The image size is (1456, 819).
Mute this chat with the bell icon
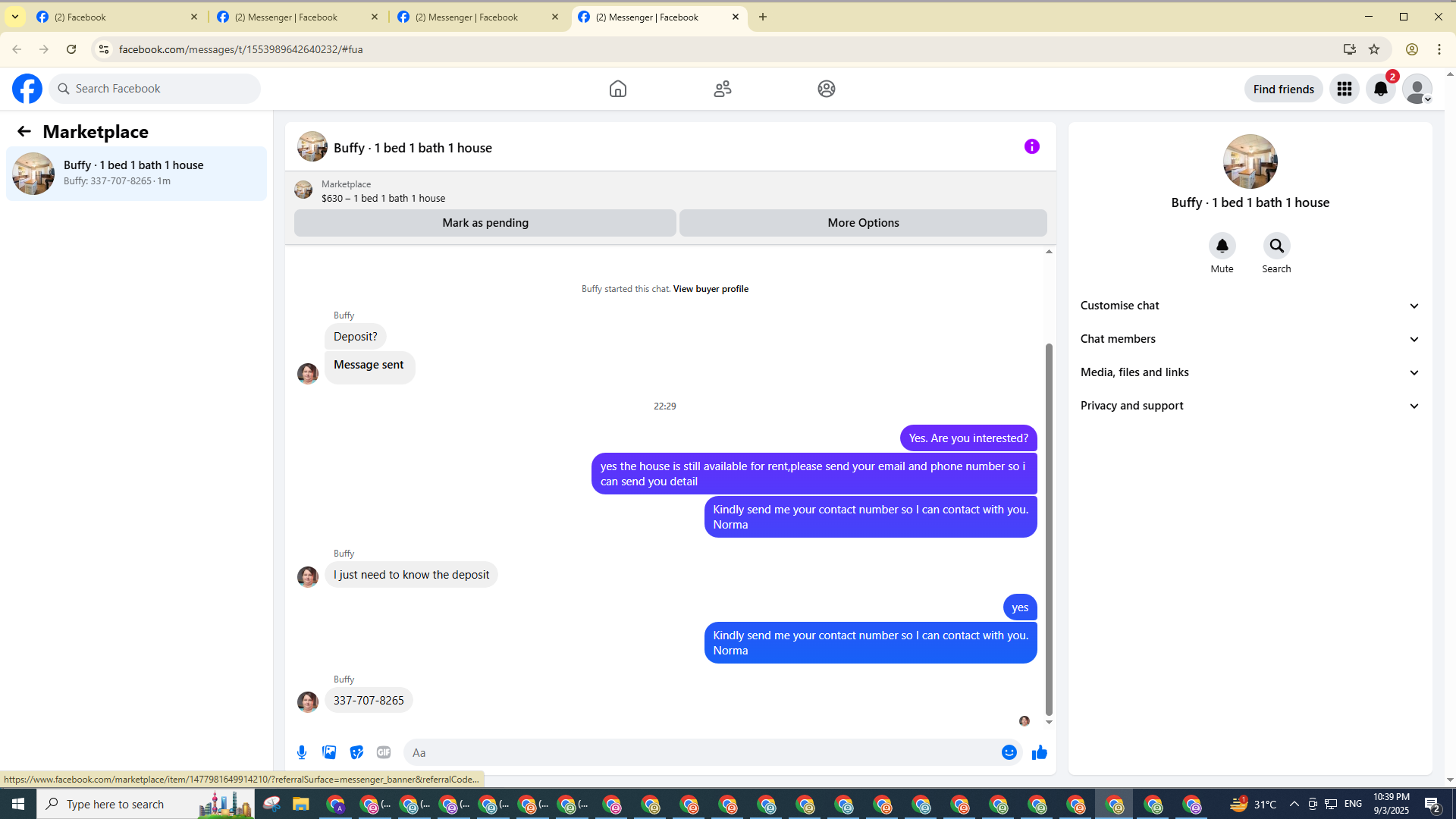point(1222,246)
